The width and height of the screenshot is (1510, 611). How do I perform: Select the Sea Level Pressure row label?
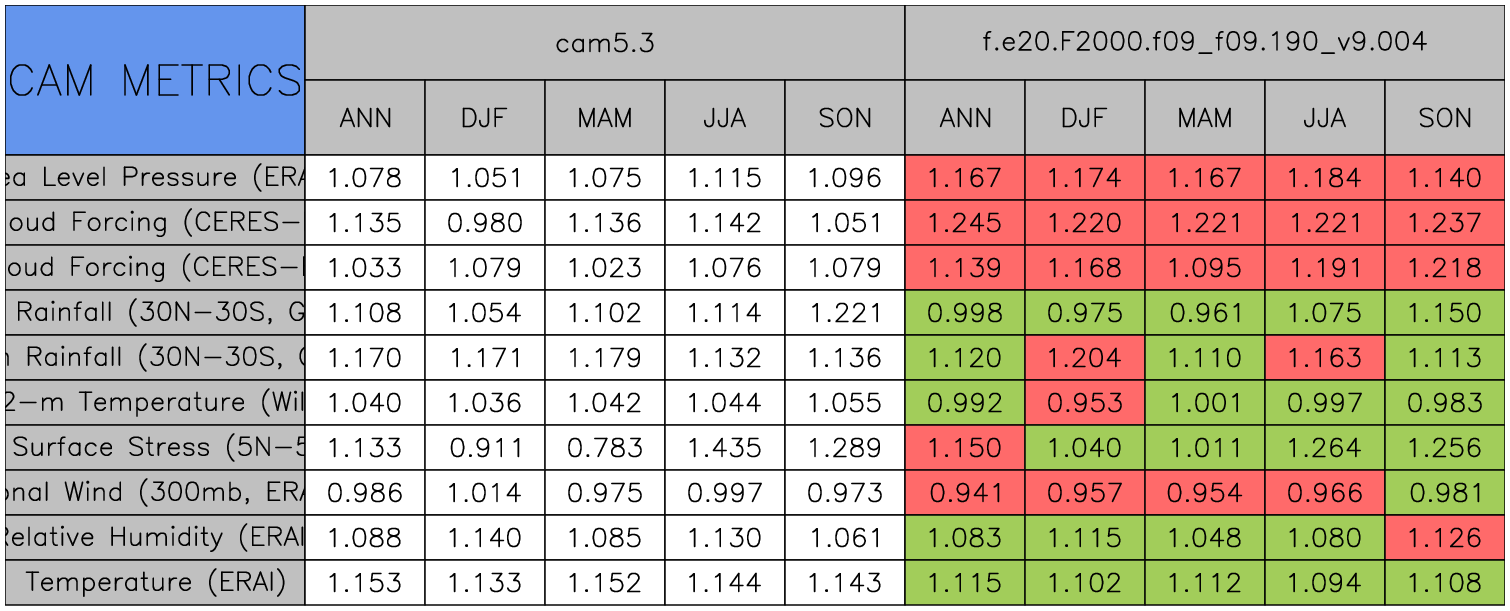click(x=155, y=178)
